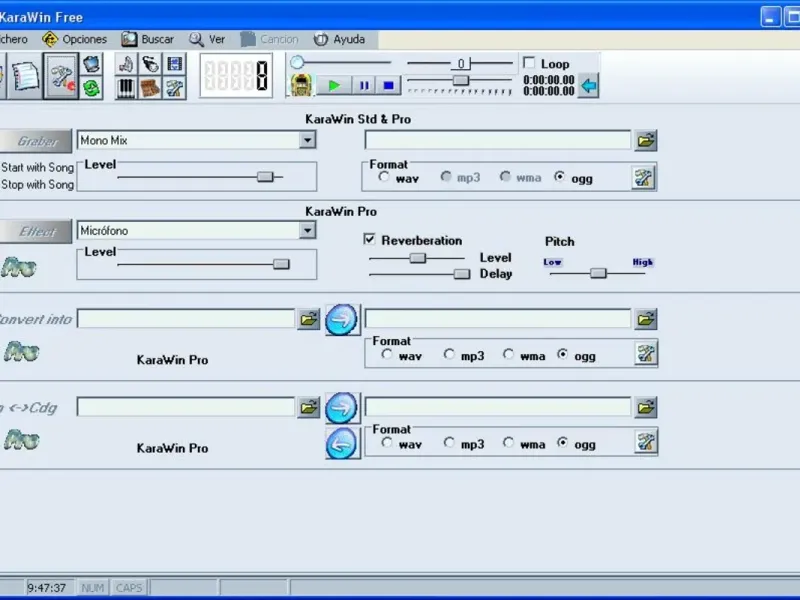Click the Effect button
Image resolution: width=800 pixels, height=600 pixels.
click(x=36, y=232)
